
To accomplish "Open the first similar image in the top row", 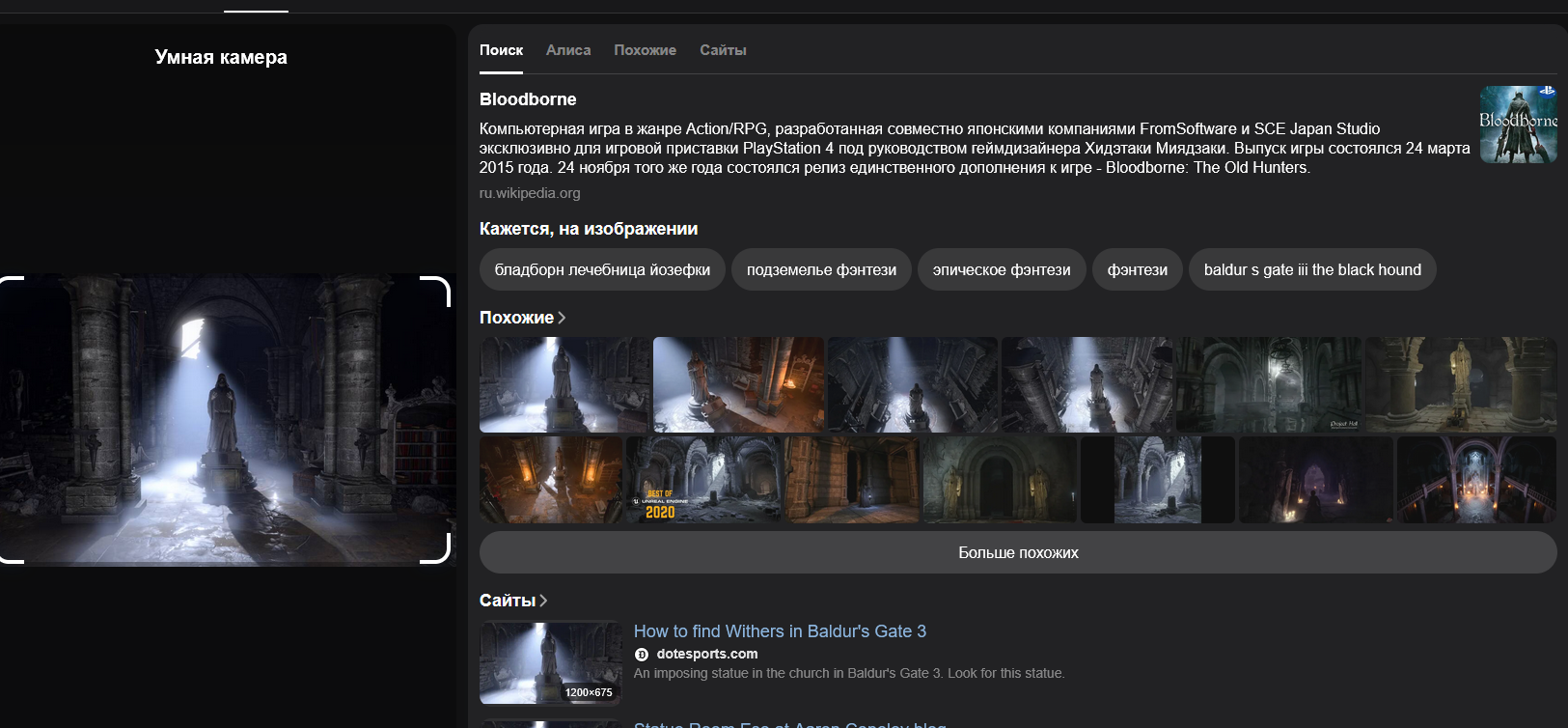I will (564, 384).
